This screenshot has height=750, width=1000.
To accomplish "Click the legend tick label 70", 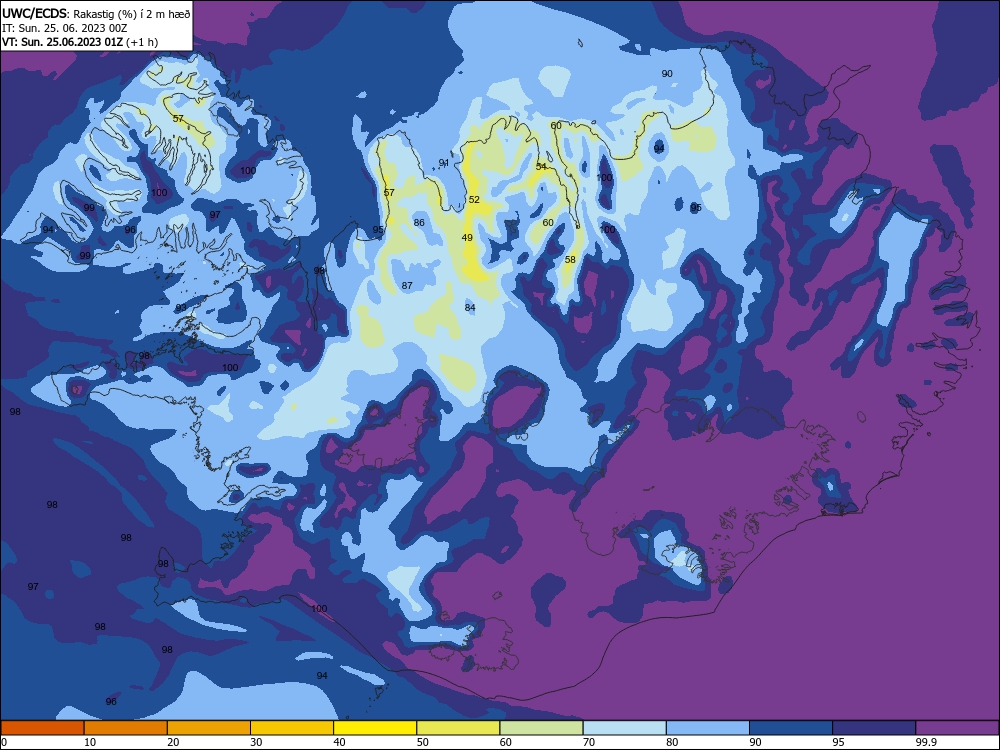I will tap(589, 742).
